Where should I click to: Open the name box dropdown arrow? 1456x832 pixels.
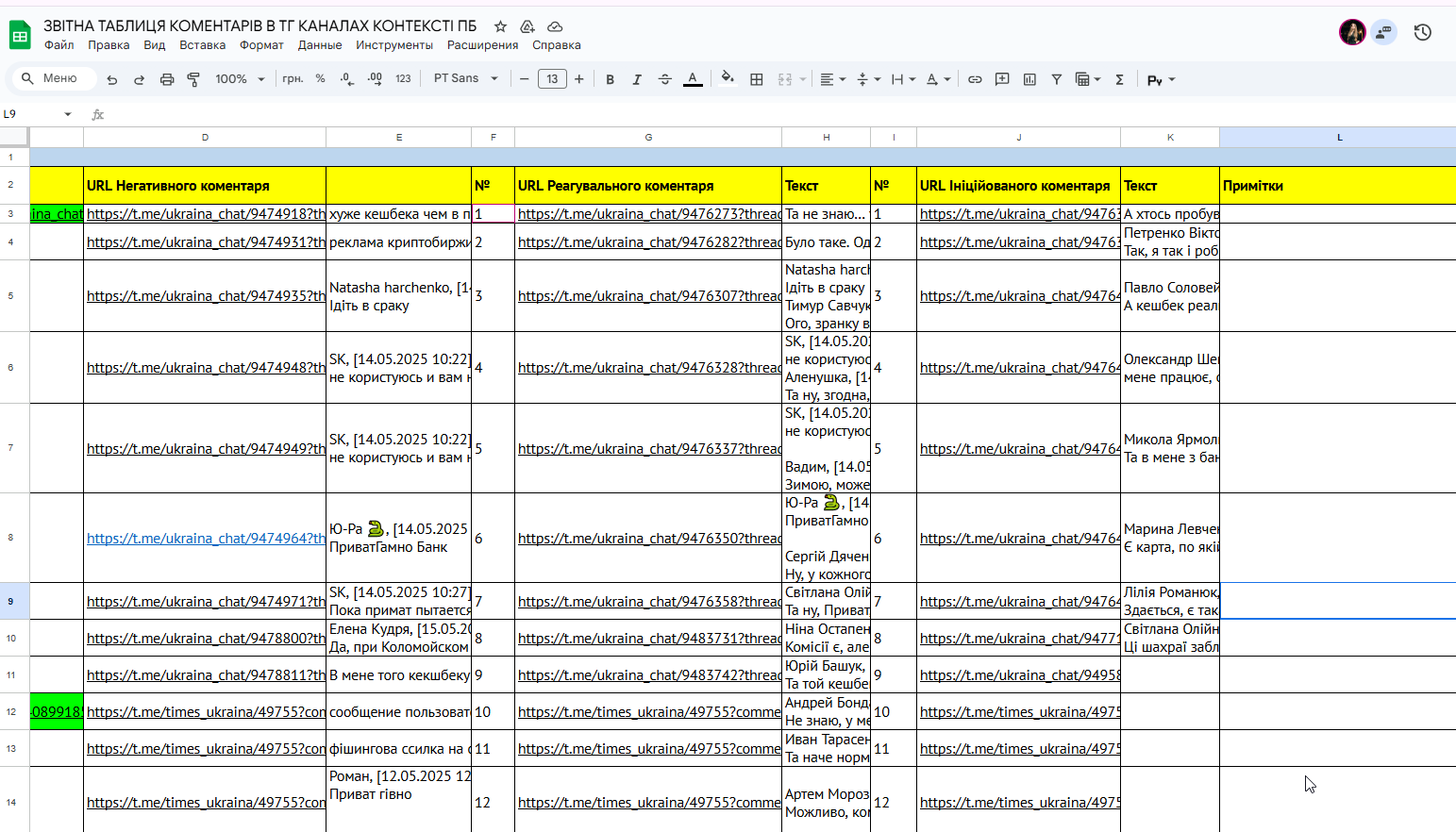tap(68, 114)
